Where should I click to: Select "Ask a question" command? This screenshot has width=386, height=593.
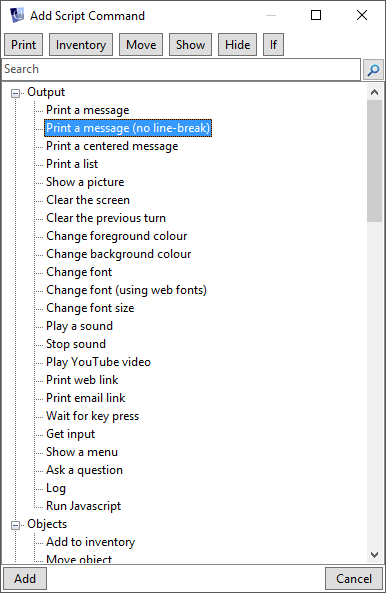pos(84,470)
